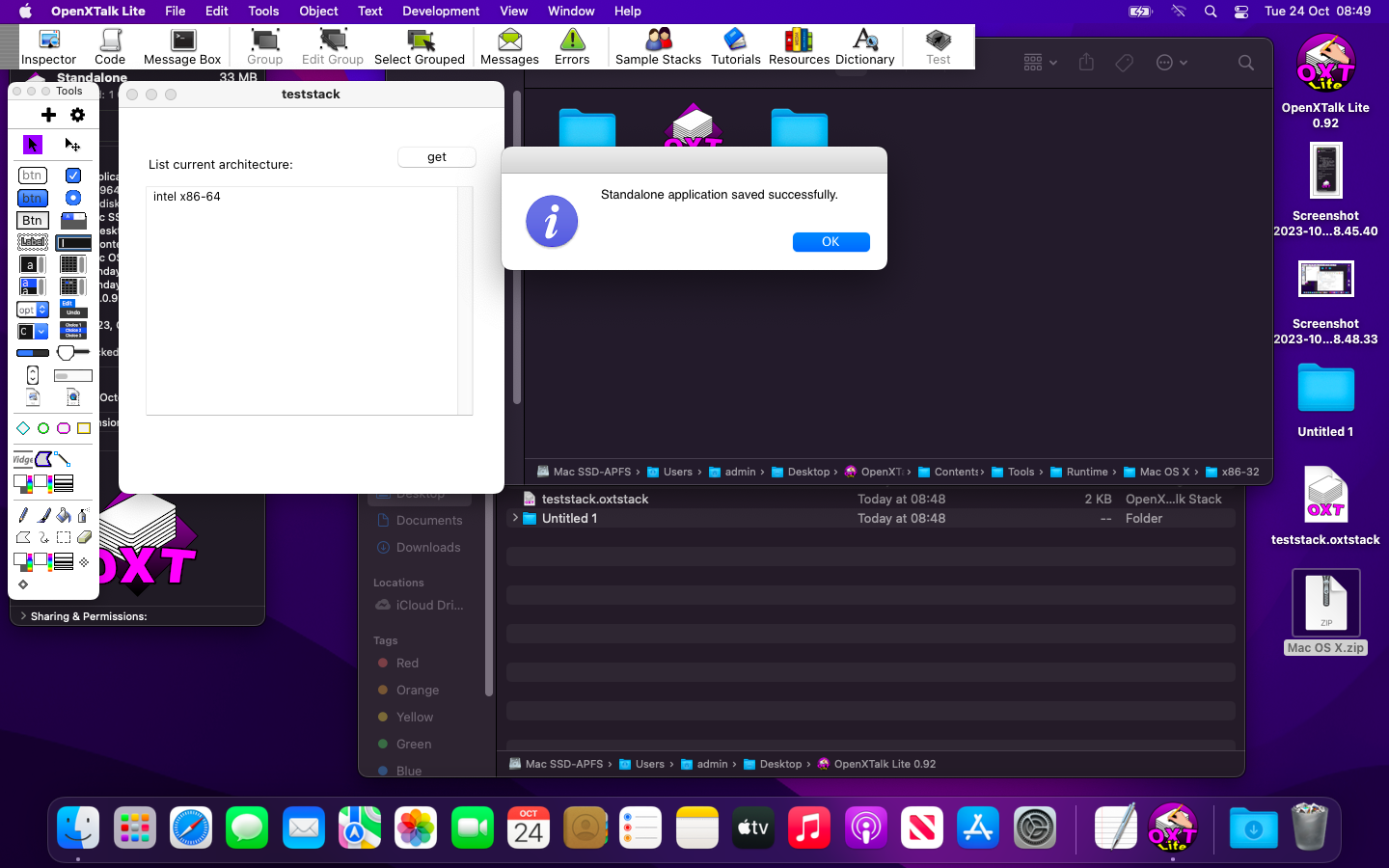Click the Test toolbar icon

(939, 46)
